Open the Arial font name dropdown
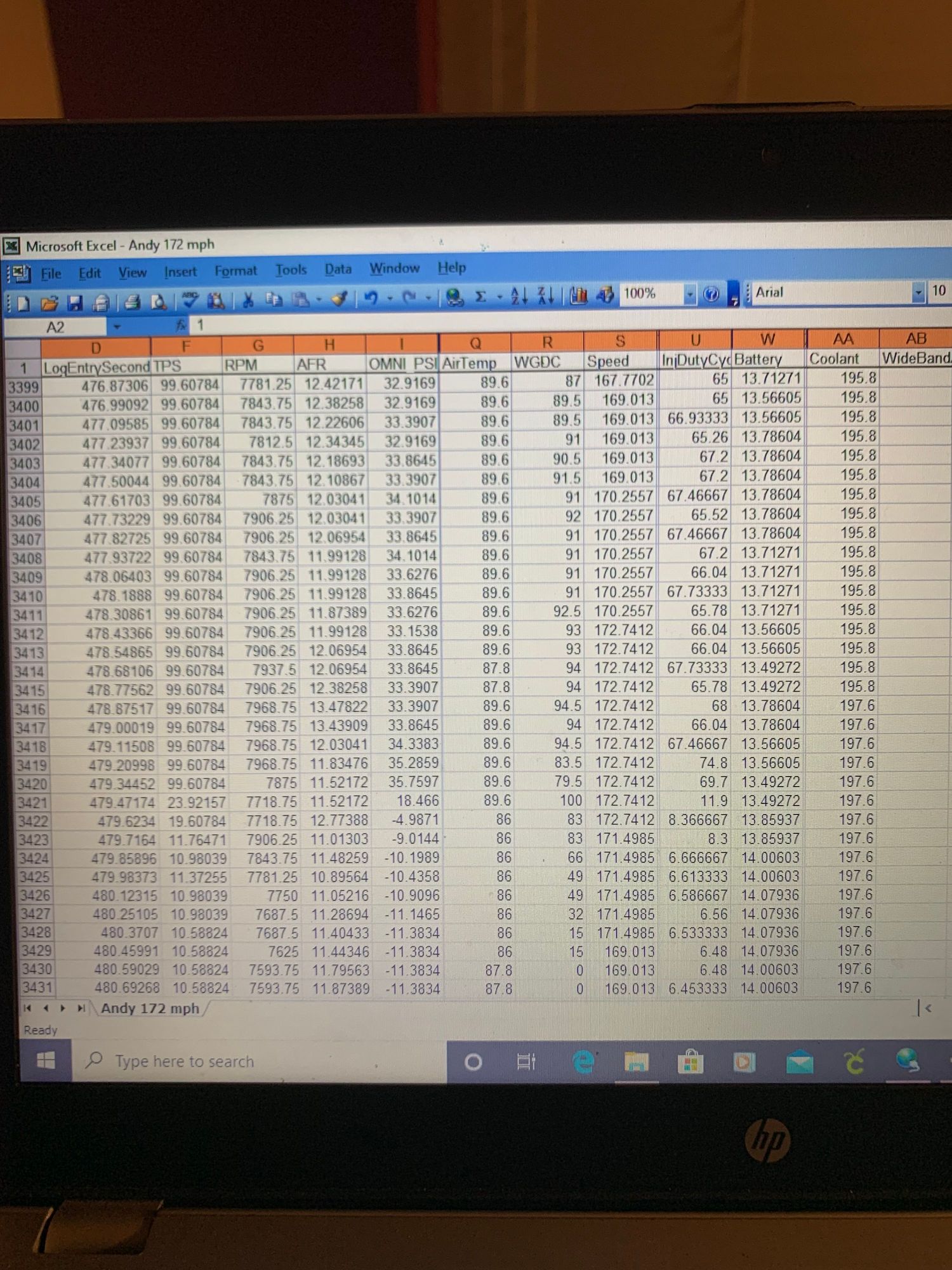This screenshot has height=1270, width=952. [x=917, y=292]
